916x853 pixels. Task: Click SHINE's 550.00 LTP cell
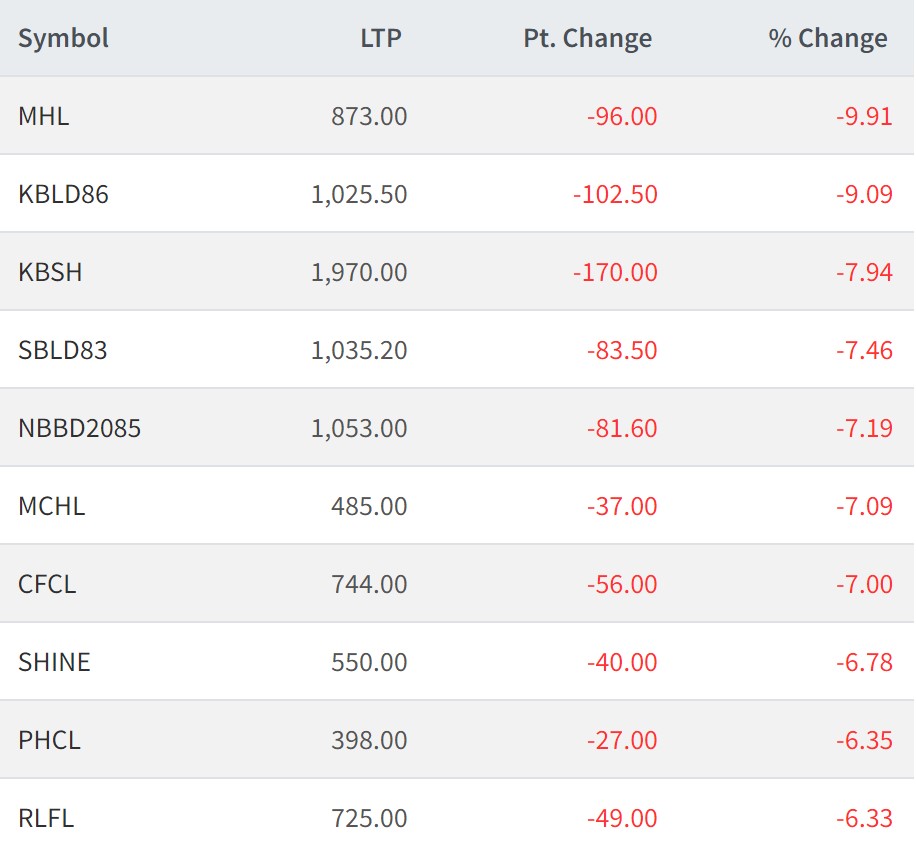(369, 662)
